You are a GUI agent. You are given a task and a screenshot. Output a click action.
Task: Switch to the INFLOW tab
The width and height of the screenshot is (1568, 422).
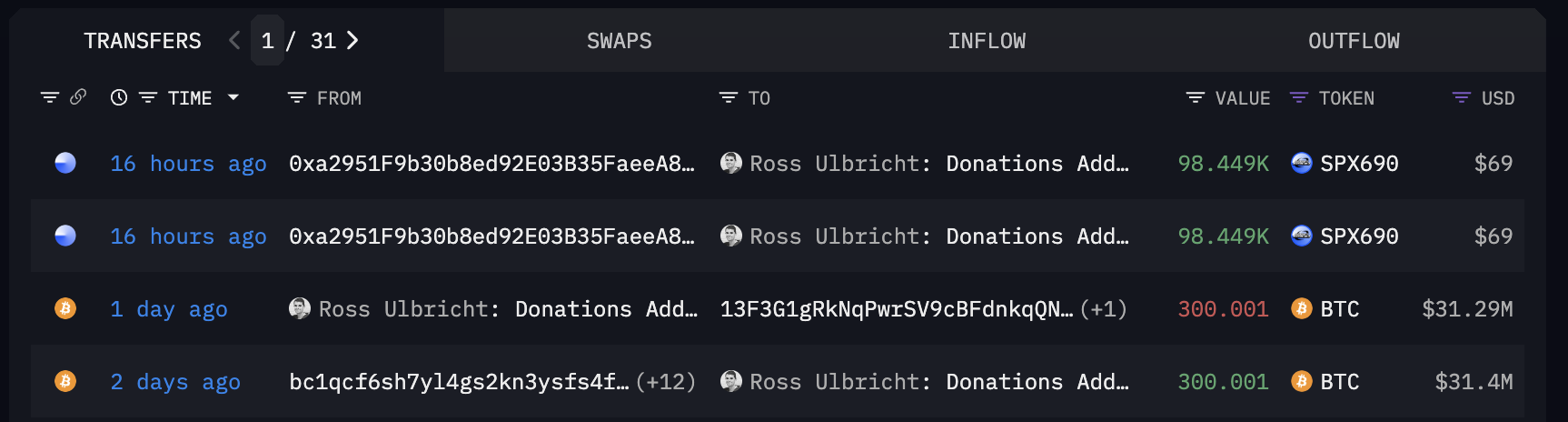[x=987, y=41]
